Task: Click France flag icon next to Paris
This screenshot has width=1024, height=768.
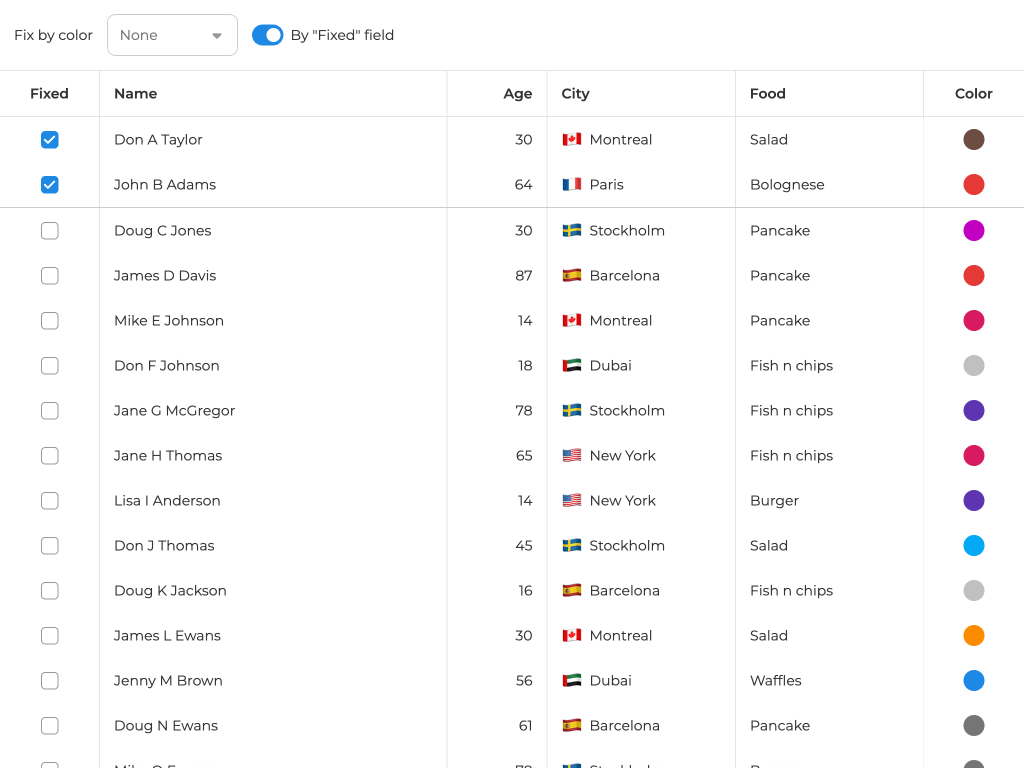Action: pyautogui.click(x=572, y=185)
